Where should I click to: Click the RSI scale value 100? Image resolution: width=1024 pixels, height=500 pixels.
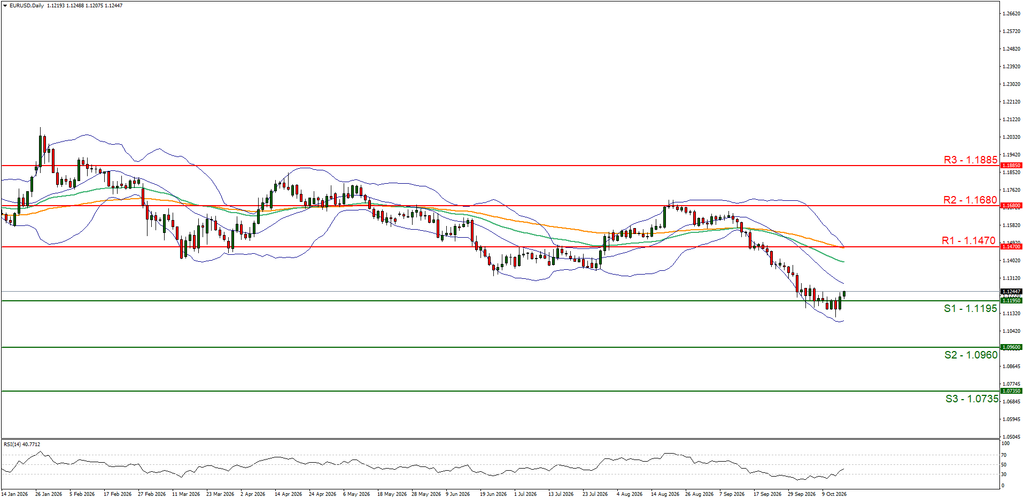[1008, 445]
